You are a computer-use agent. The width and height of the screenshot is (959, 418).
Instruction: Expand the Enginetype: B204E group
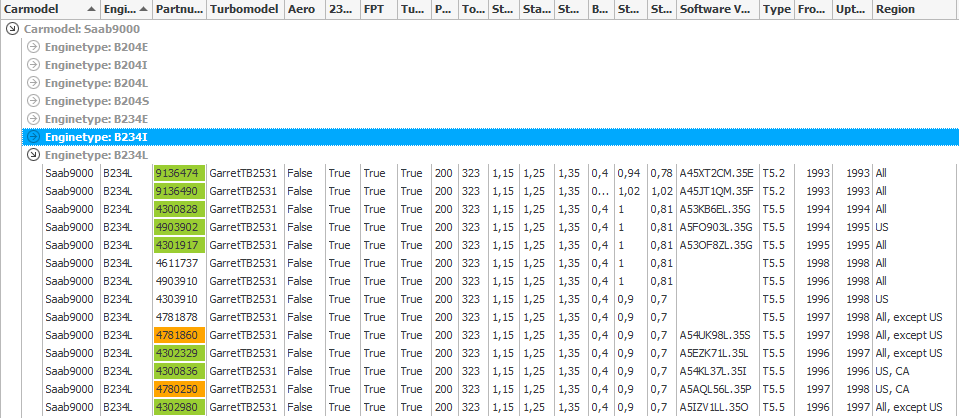click(32, 47)
